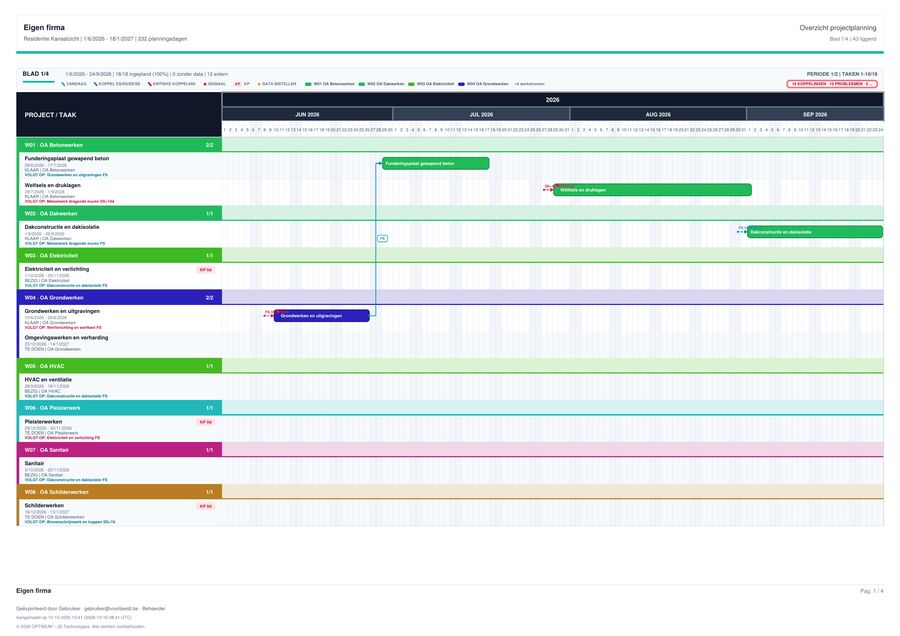Click the '2/2' count on W01 header

coord(210,145)
